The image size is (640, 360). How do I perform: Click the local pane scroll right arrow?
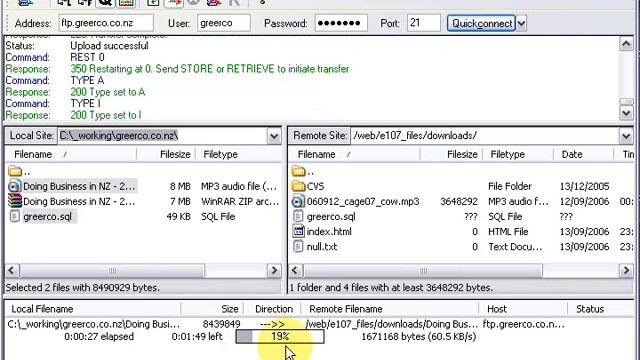click(x=274, y=270)
